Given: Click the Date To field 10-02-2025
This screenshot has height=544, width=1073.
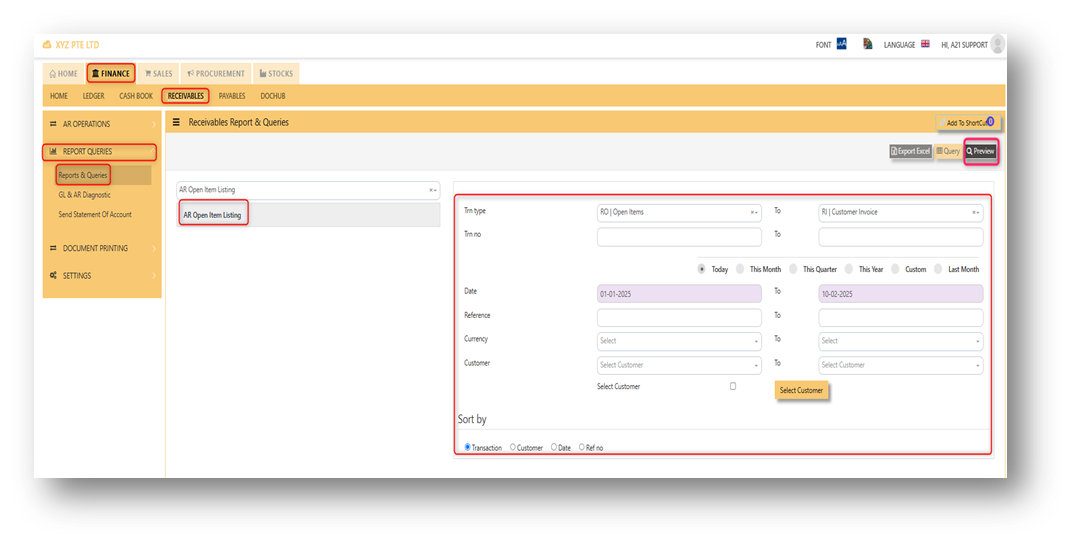Looking at the screenshot, I should (901, 294).
